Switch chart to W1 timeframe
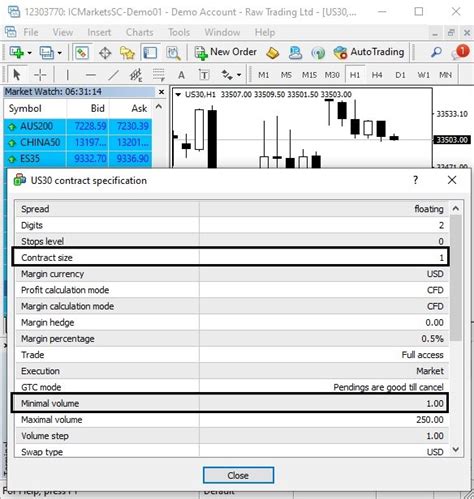The image size is (474, 499). (423, 75)
